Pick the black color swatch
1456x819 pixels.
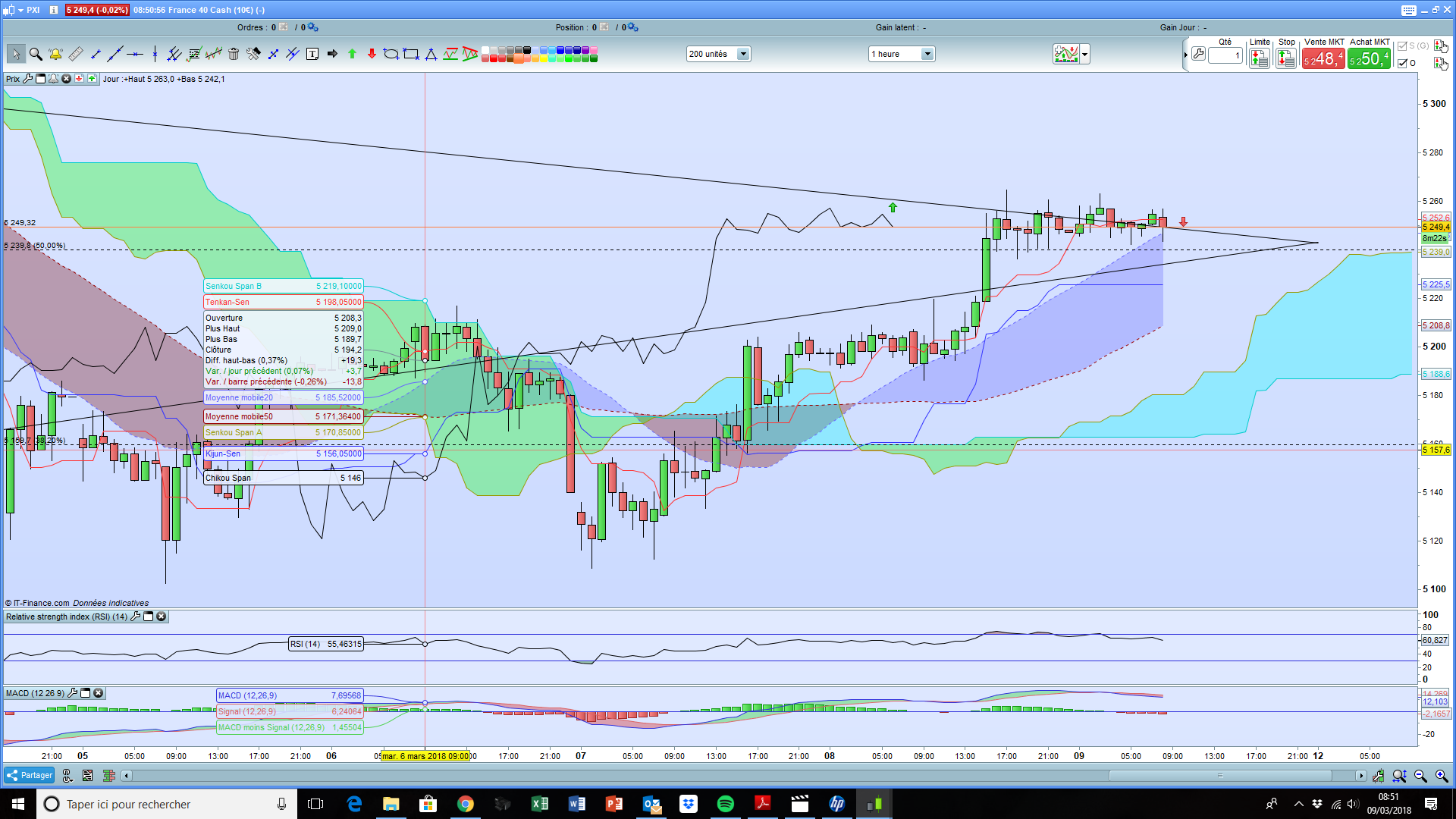[x=528, y=50]
